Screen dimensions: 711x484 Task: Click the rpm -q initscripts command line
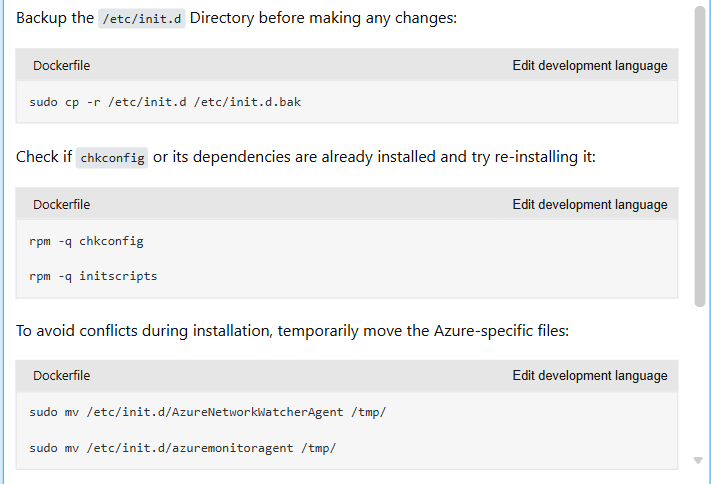(x=93, y=276)
